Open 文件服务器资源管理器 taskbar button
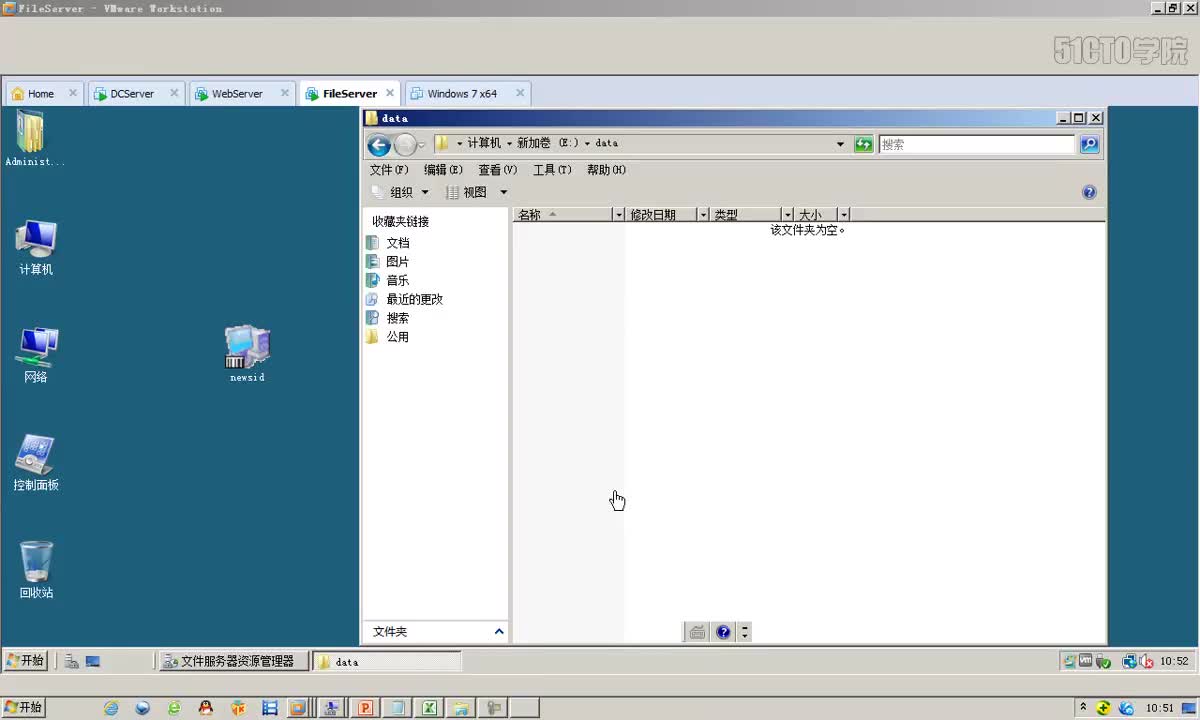Screen dimensions: 1200x720 click(234, 662)
